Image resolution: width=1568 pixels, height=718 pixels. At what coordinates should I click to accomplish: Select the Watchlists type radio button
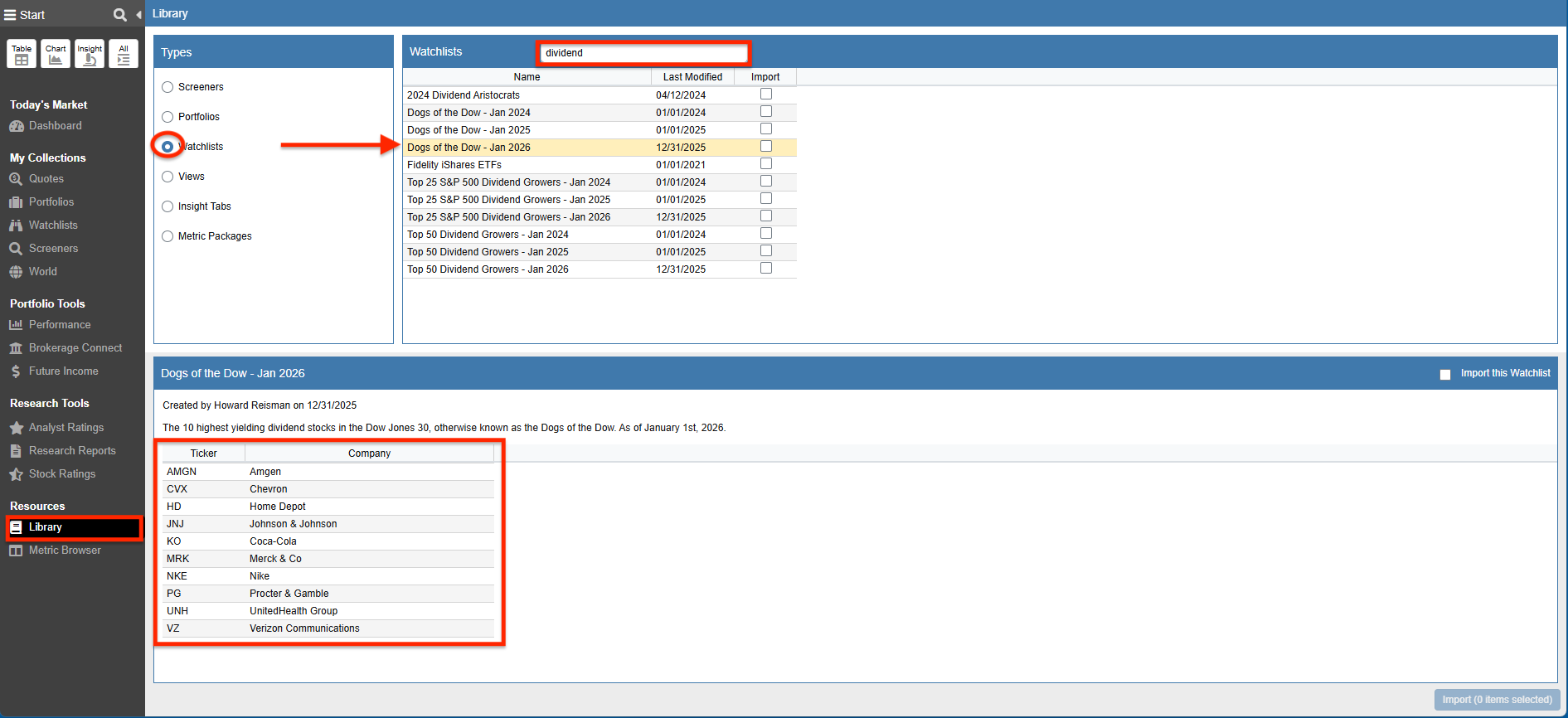point(167,147)
